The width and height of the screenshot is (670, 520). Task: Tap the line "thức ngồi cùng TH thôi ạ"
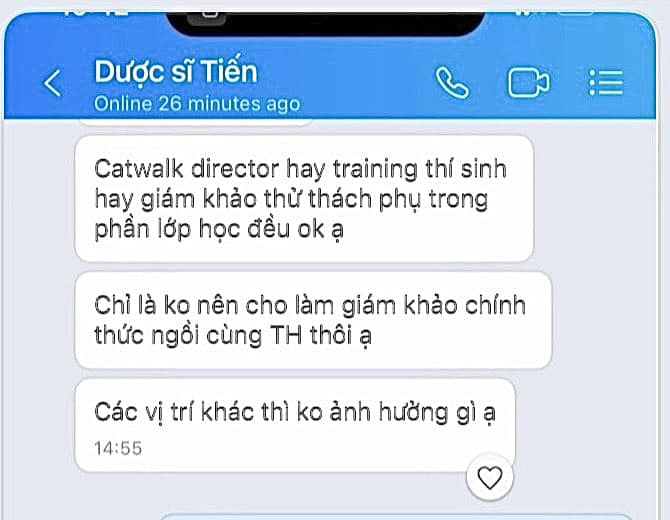tap(233, 335)
